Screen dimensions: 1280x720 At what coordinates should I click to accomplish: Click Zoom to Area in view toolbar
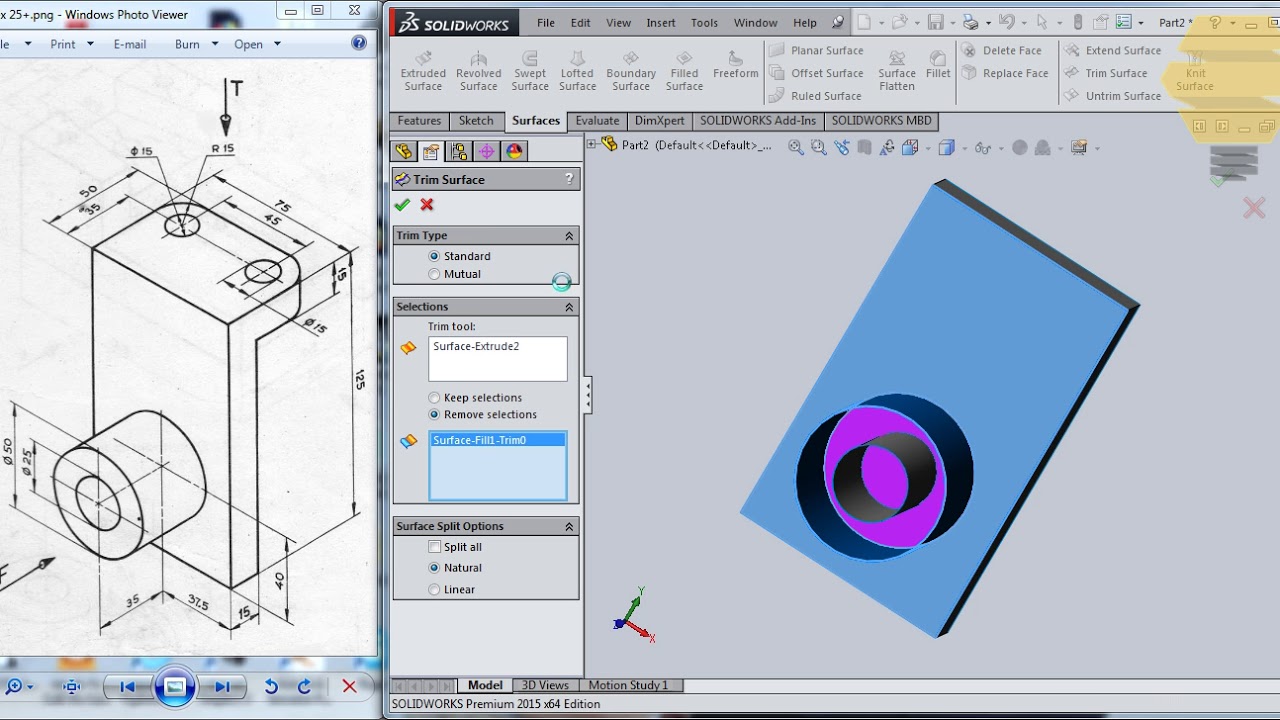point(818,148)
